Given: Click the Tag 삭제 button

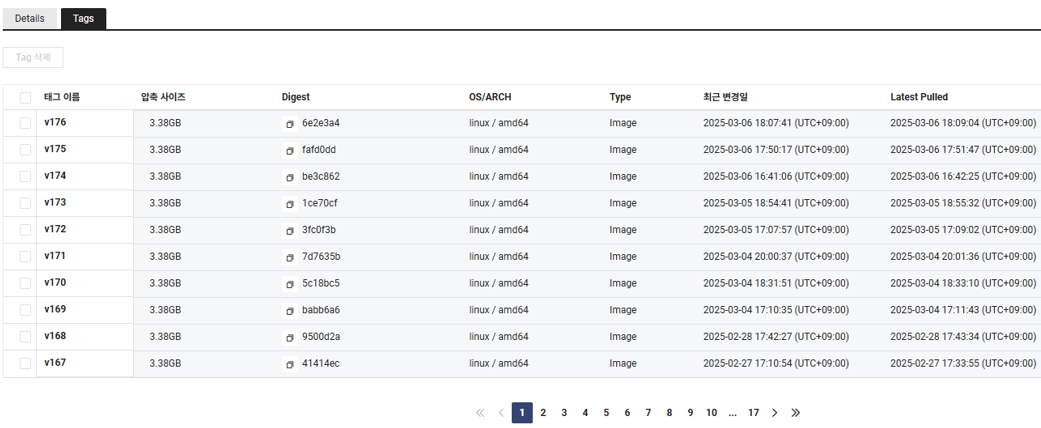Looking at the screenshot, I should click(x=33, y=58).
